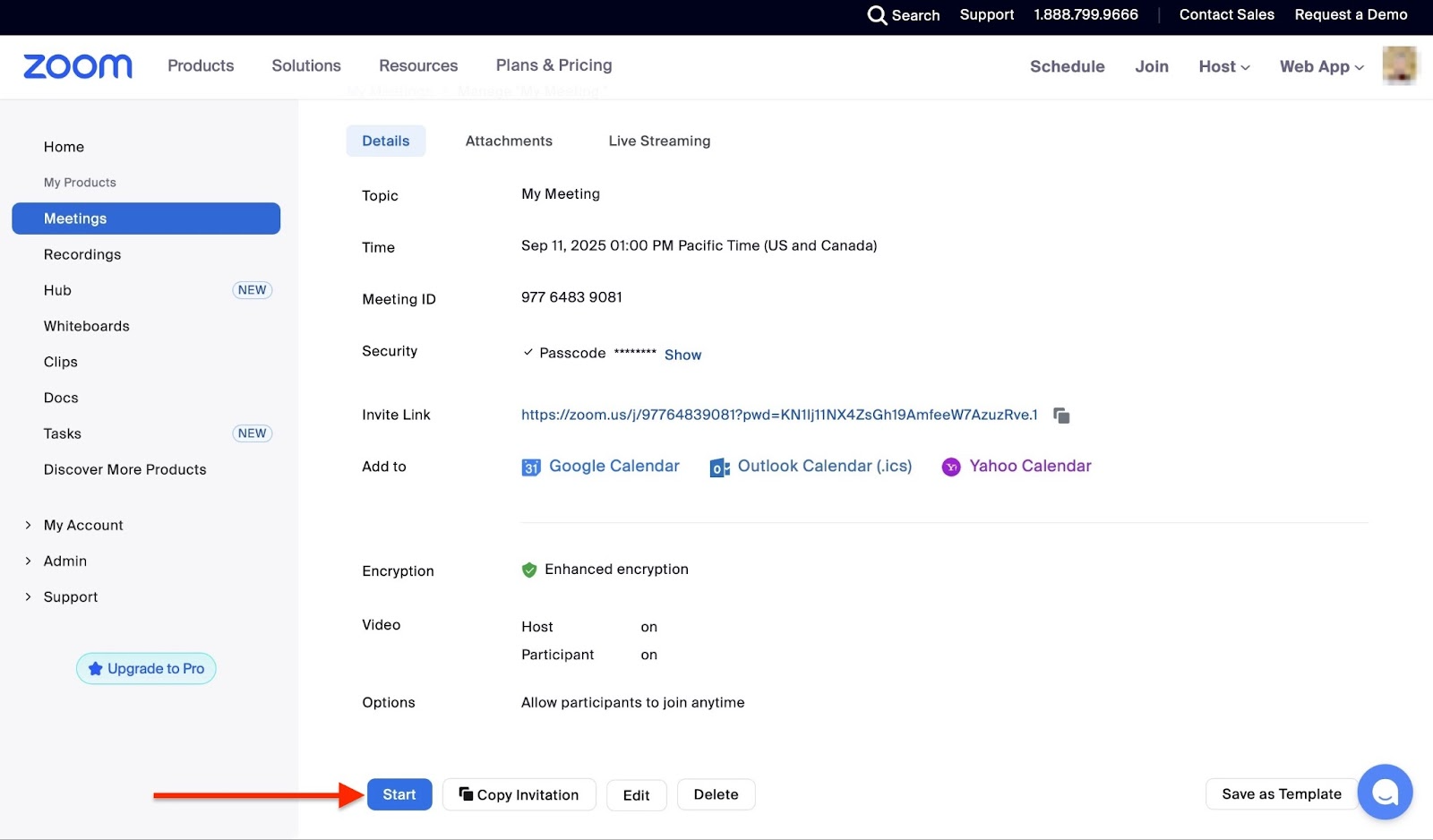1433x840 pixels.
Task: Click Request a Demo link
Action: tap(1351, 14)
